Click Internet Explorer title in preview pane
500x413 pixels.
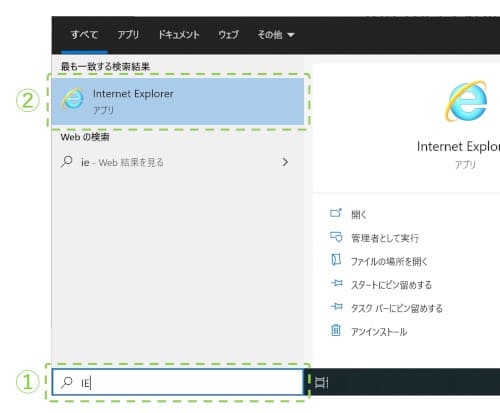click(x=458, y=147)
